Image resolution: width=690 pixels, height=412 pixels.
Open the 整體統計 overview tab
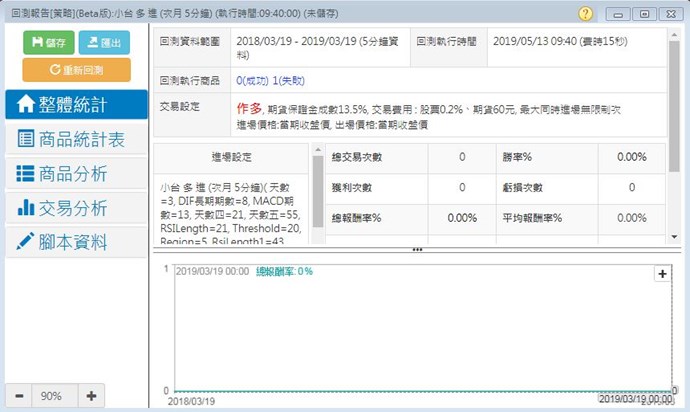pyautogui.click(x=76, y=105)
